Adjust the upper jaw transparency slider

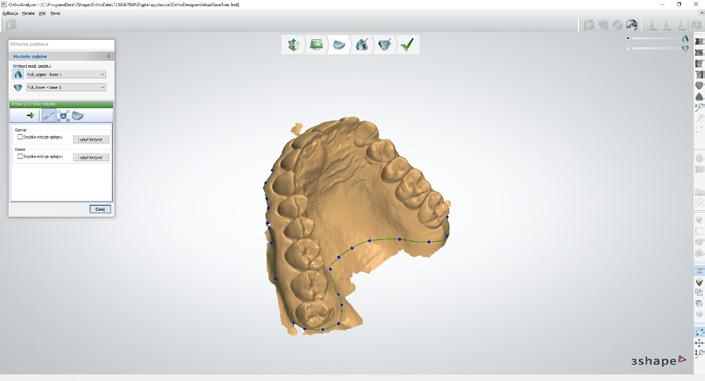654,39
